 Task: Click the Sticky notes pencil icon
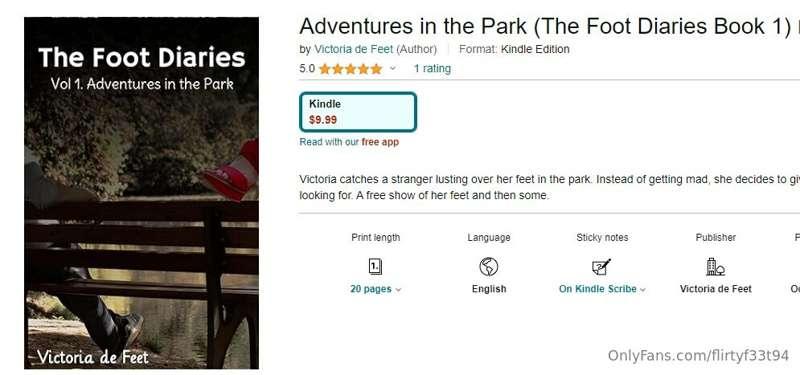click(x=601, y=266)
